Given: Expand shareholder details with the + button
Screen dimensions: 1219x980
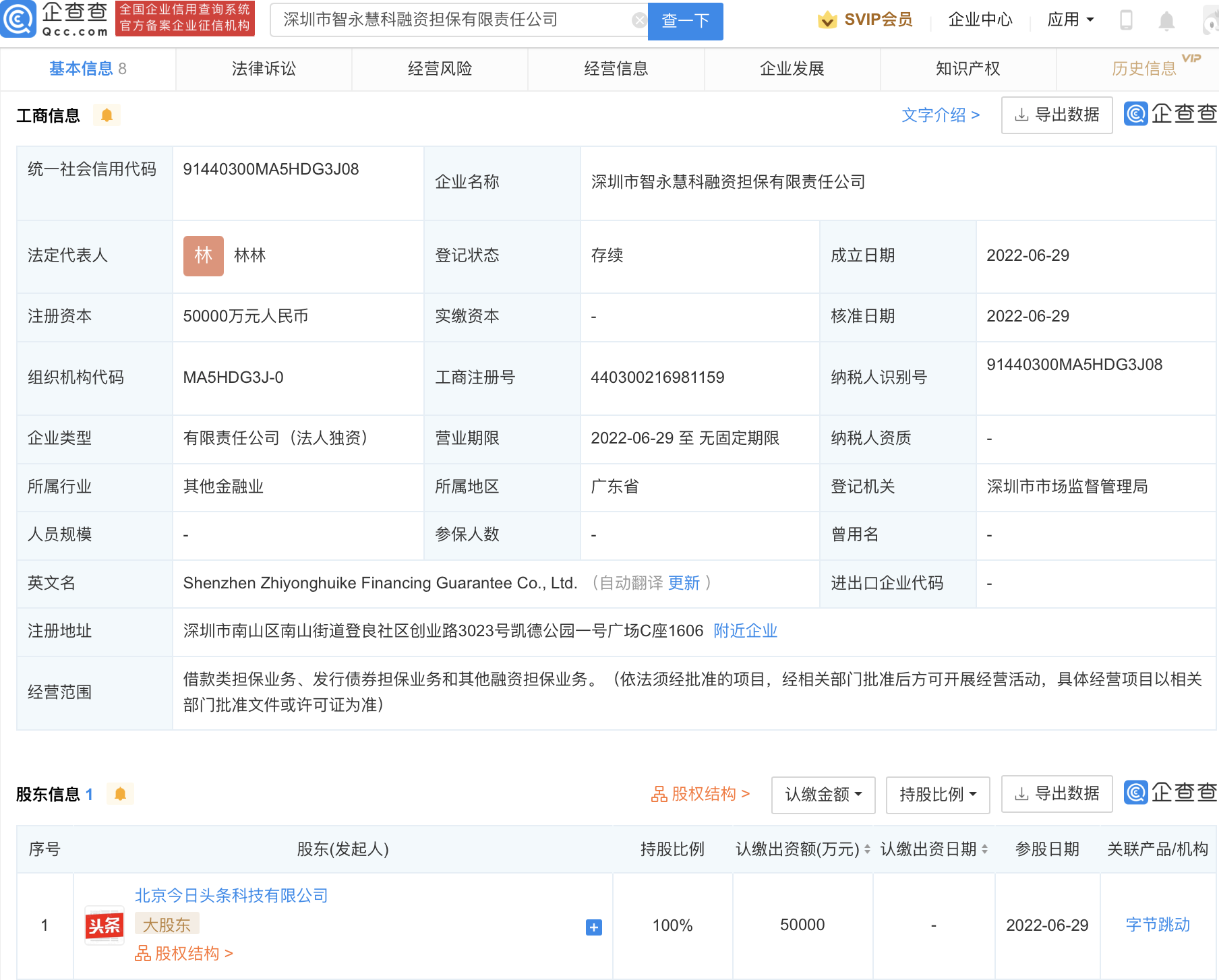Looking at the screenshot, I should tap(593, 927).
